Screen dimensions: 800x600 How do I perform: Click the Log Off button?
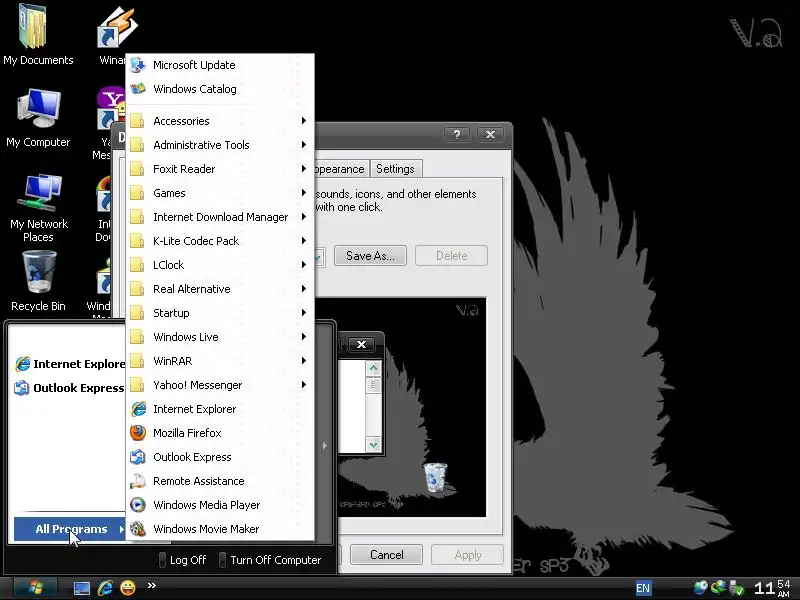(183, 560)
